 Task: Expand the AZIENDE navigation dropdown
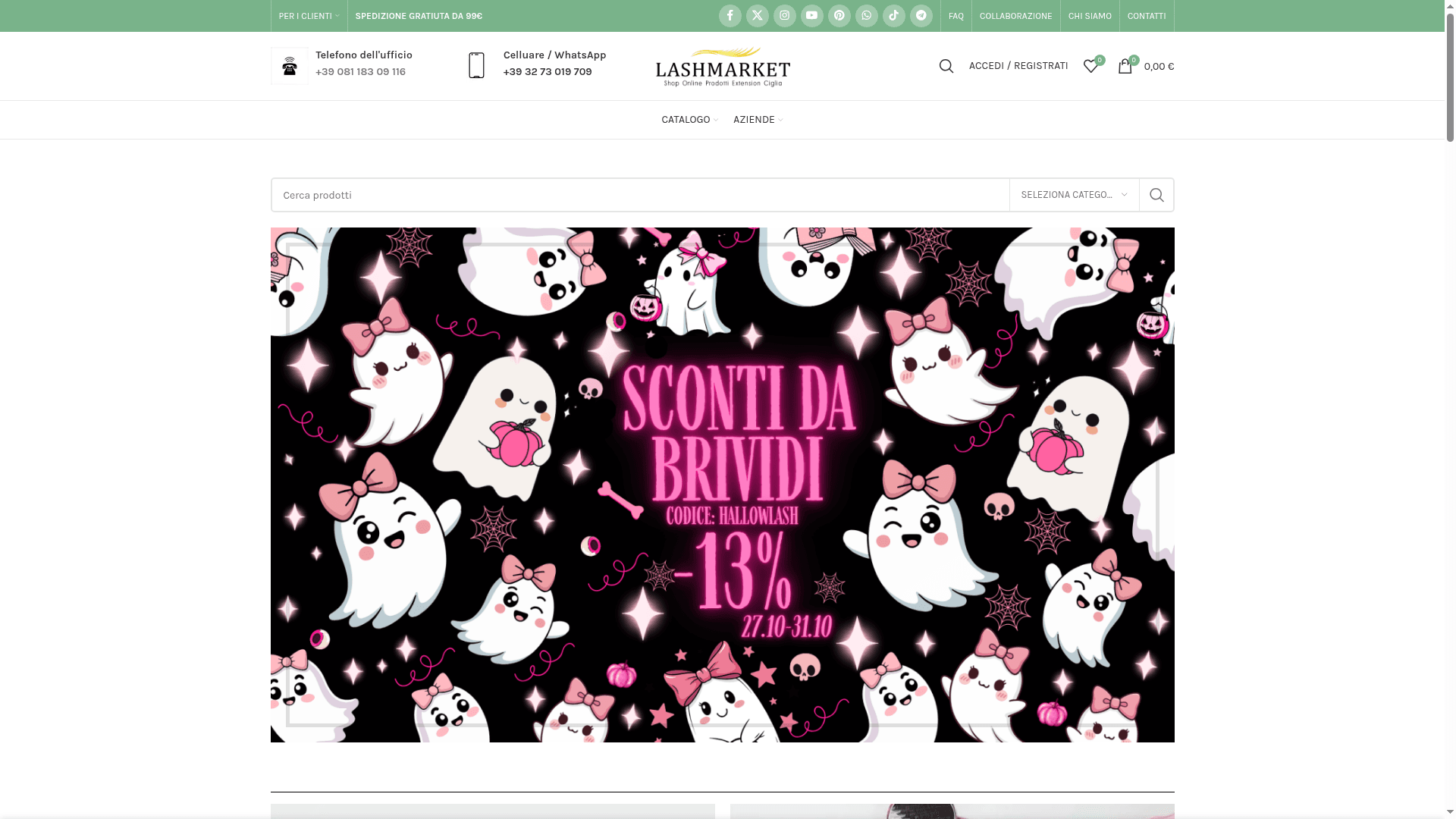757,119
